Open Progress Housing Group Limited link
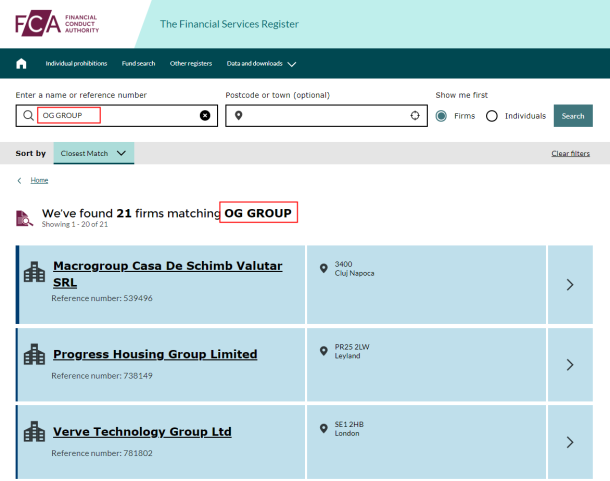The width and height of the screenshot is (610, 481). 155,354
